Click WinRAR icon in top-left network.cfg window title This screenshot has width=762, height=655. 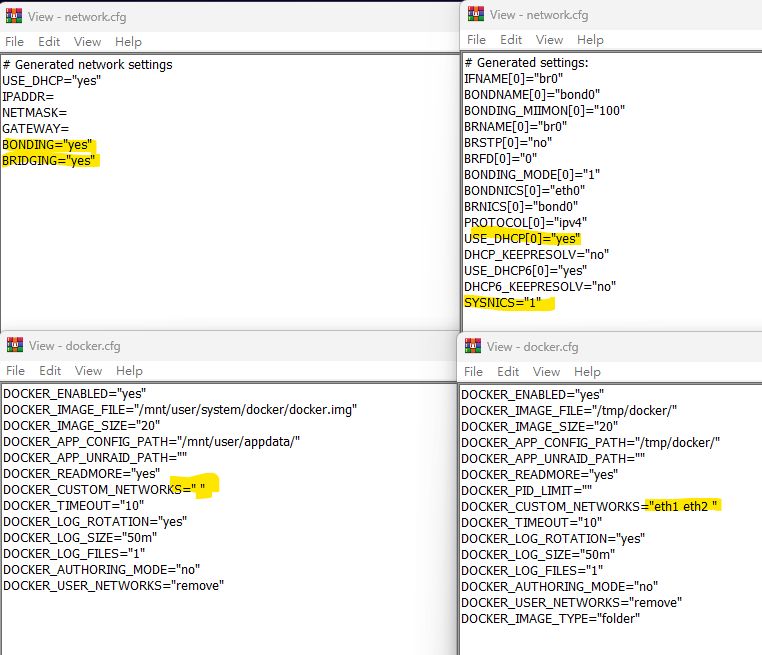(14, 16)
